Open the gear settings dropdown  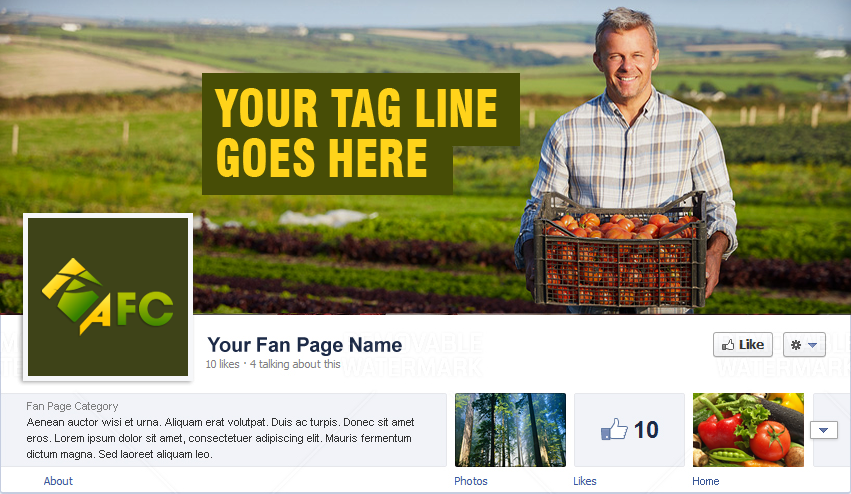click(x=804, y=345)
